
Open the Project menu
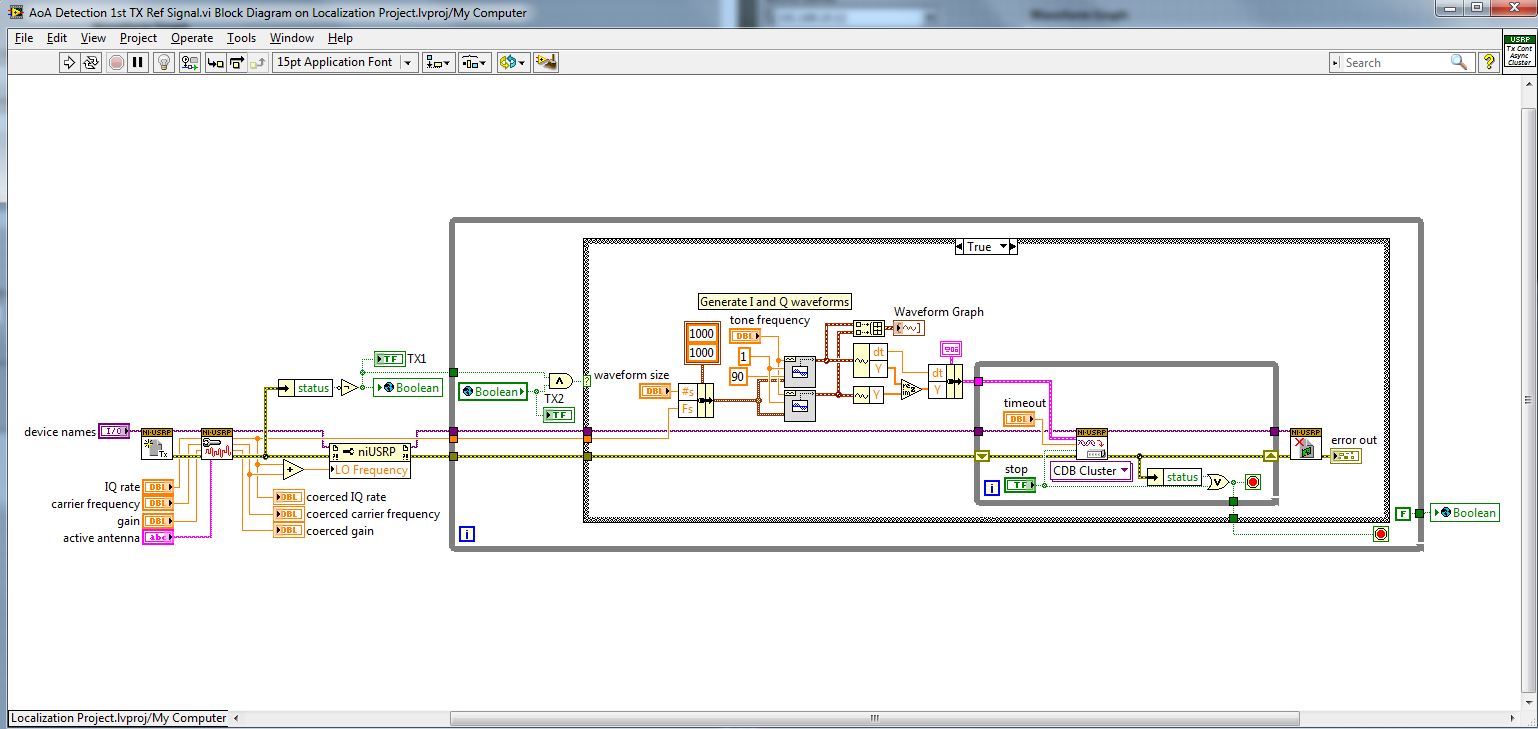(138, 38)
